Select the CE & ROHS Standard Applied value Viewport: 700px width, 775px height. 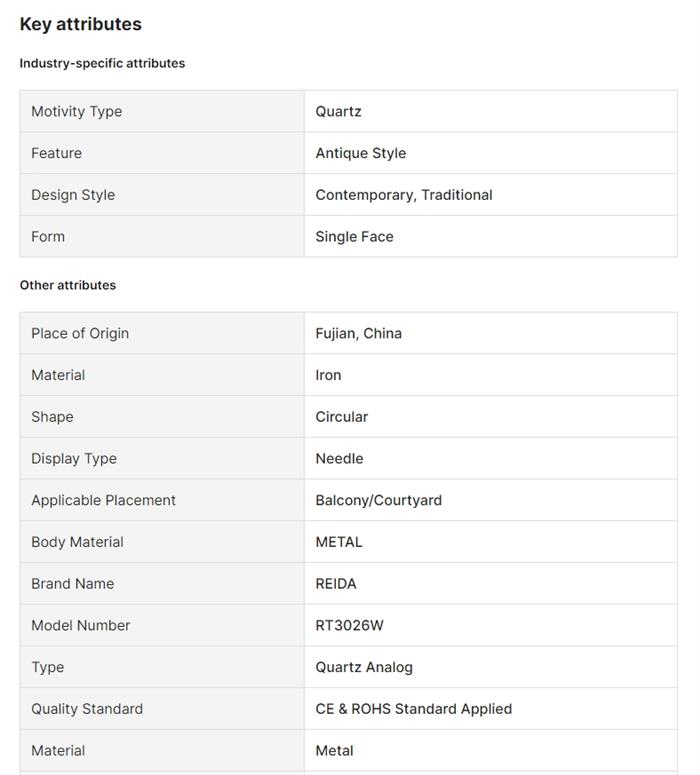(x=414, y=709)
